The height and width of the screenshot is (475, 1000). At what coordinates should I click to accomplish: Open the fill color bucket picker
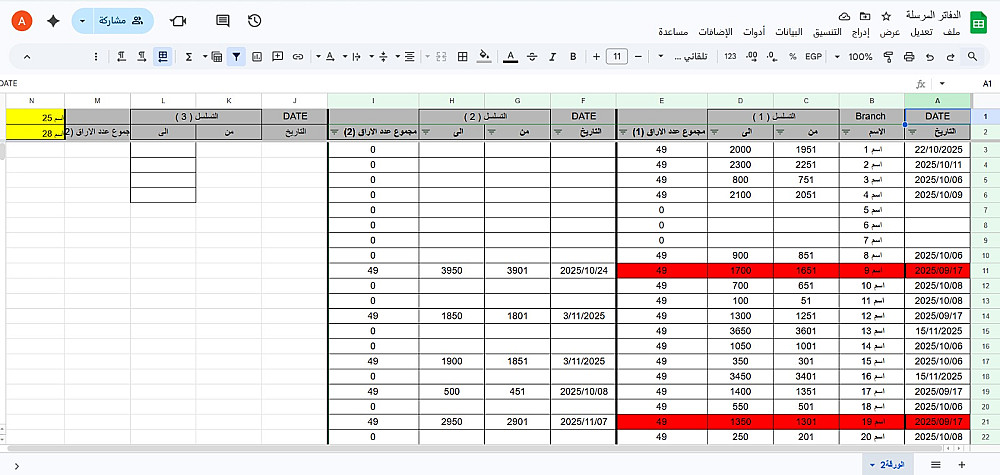click(484, 57)
